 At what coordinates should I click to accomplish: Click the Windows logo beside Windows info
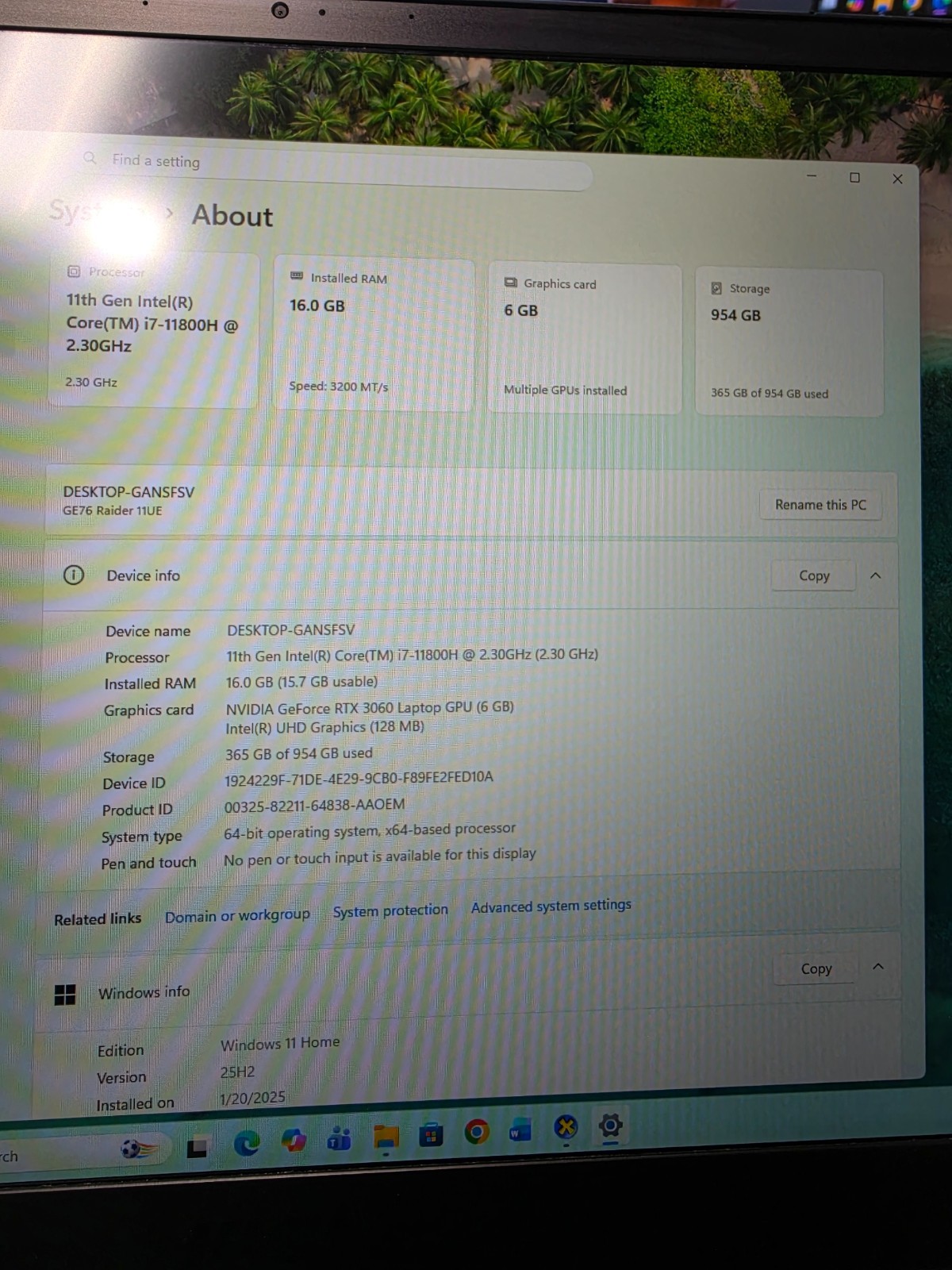click(64, 995)
